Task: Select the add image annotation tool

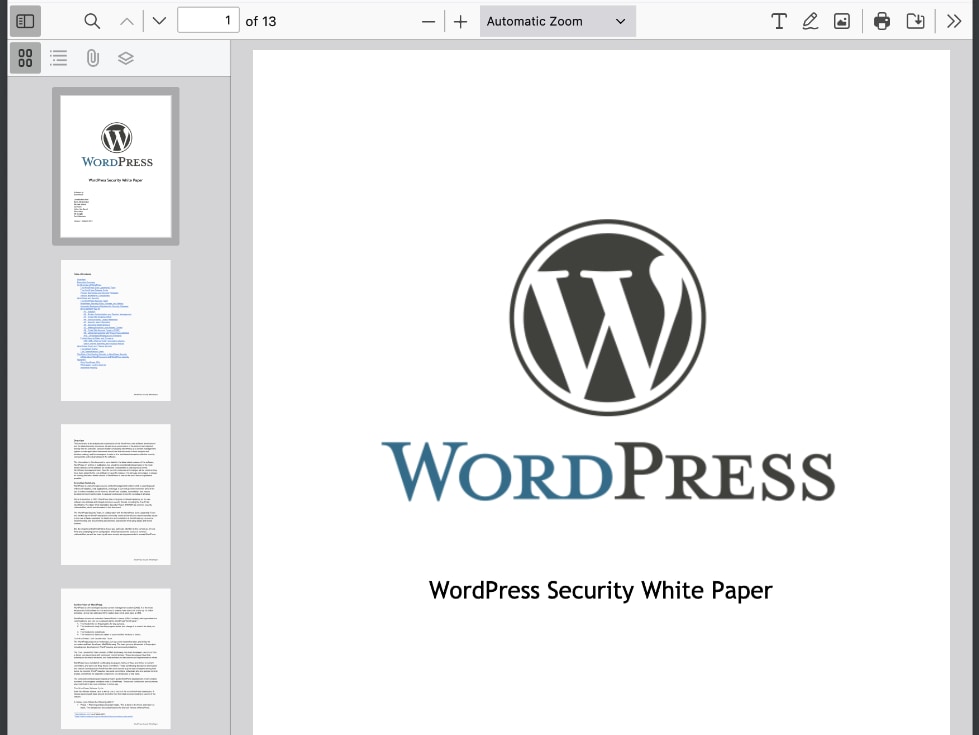Action: 842,21
